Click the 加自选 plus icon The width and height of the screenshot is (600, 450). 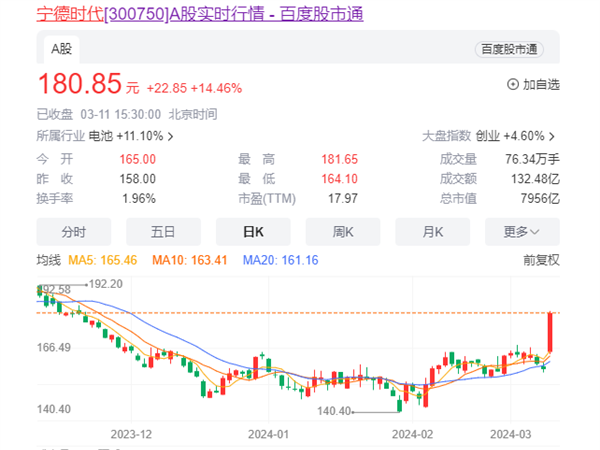tap(514, 85)
